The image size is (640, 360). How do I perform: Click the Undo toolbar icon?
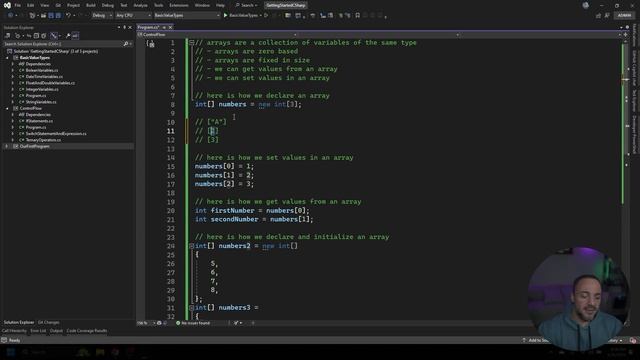point(68,16)
